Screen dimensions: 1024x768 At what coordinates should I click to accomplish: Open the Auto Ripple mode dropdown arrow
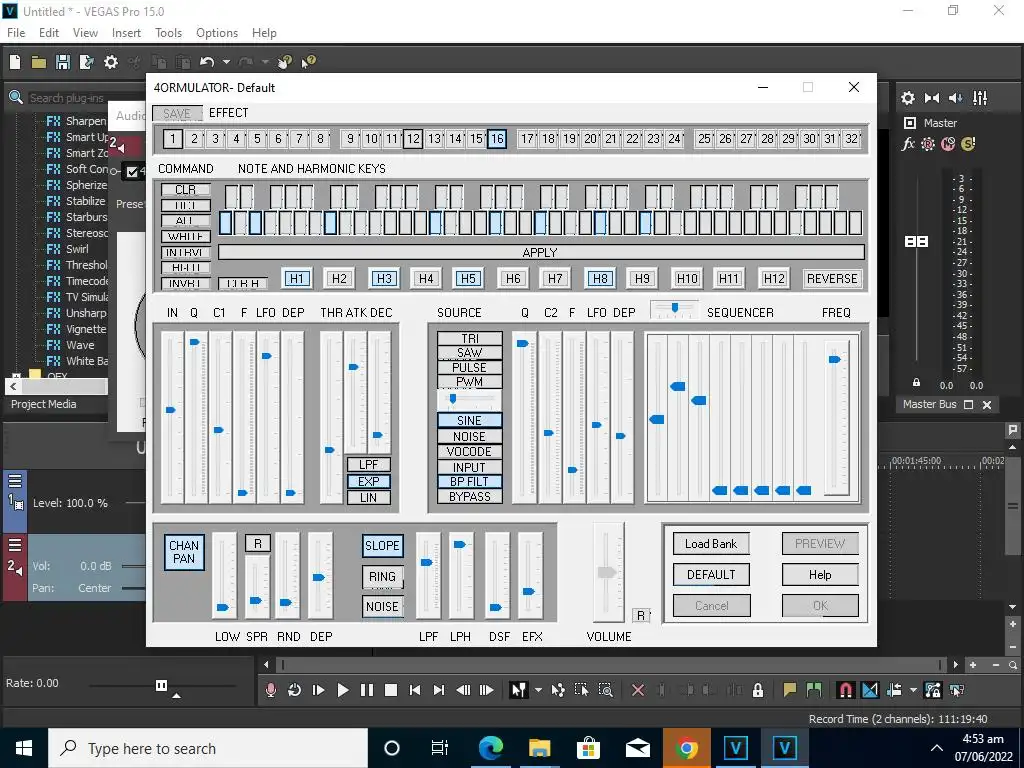pyautogui.click(x=913, y=690)
